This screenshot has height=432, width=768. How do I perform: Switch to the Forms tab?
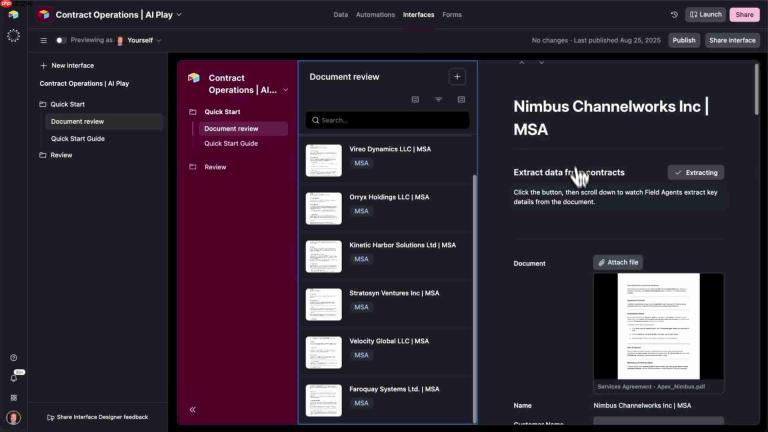452,15
